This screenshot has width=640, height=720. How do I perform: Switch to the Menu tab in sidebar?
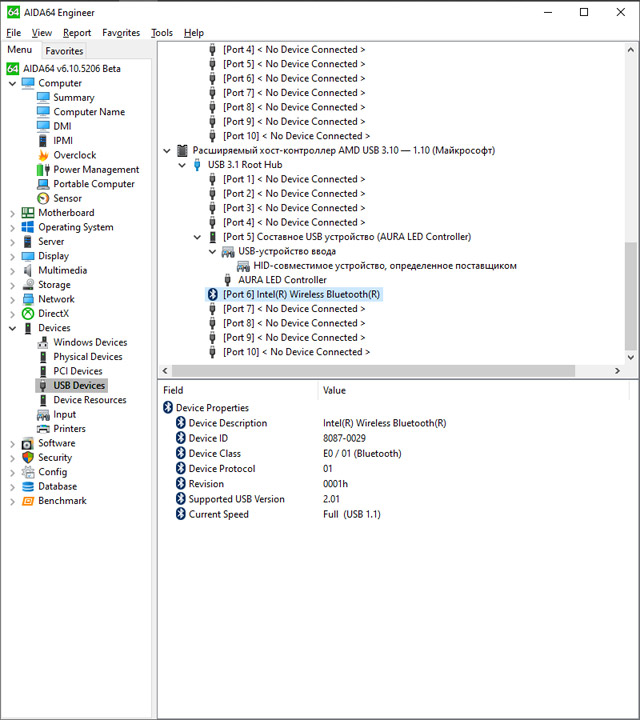(20, 50)
